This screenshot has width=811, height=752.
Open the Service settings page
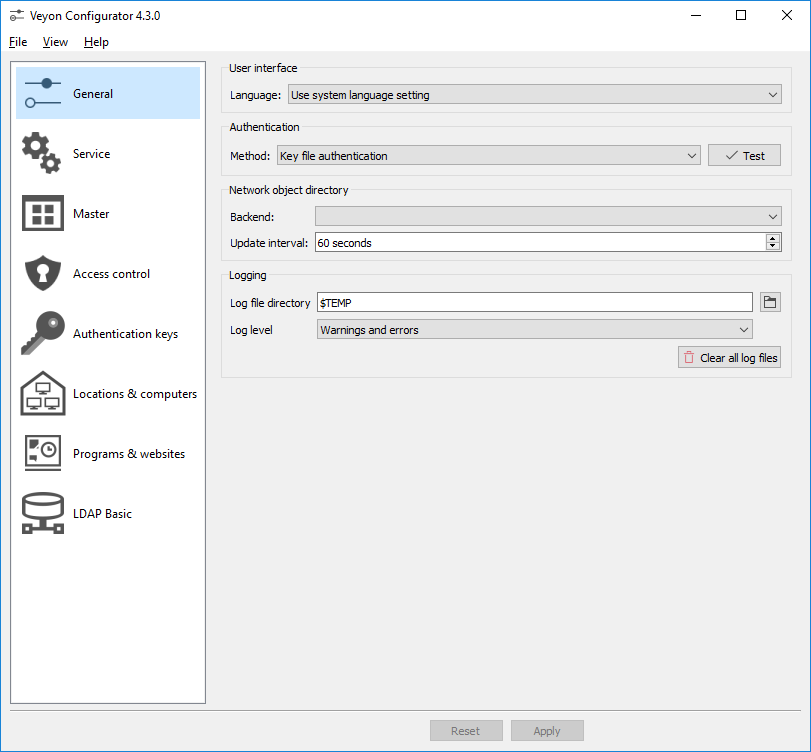(x=108, y=153)
